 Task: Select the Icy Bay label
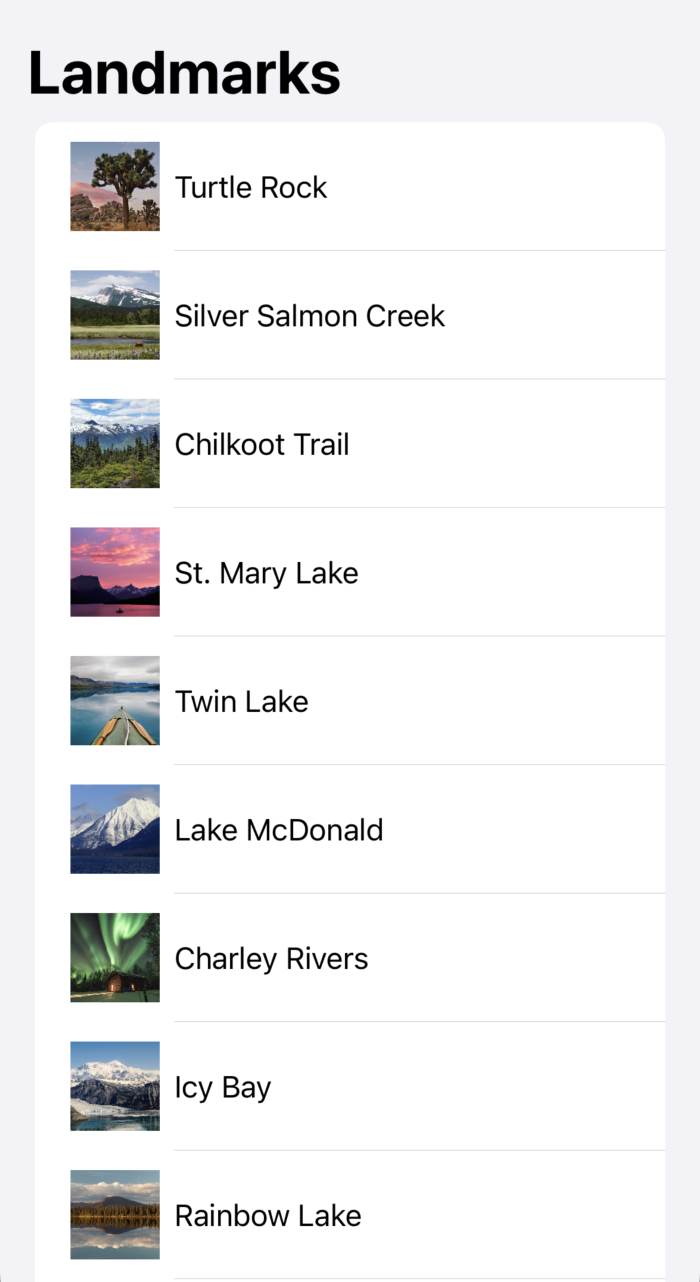(223, 1087)
